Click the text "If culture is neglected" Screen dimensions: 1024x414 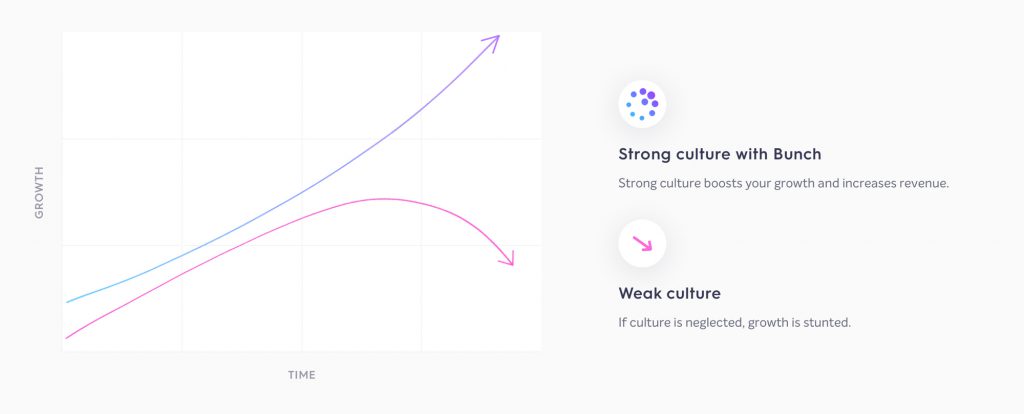tap(681, 323)
